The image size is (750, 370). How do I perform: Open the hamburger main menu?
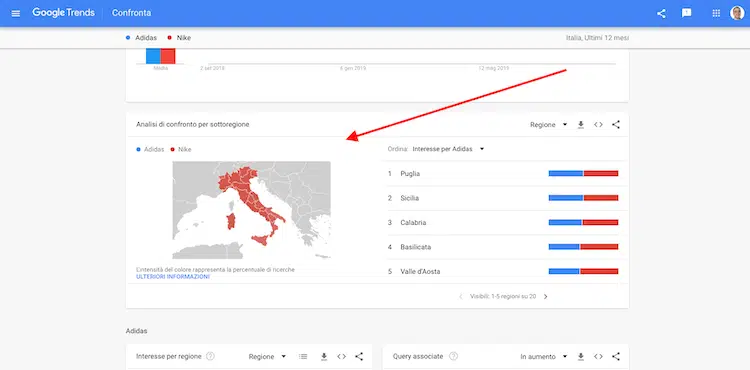click(x=16, y=13)
